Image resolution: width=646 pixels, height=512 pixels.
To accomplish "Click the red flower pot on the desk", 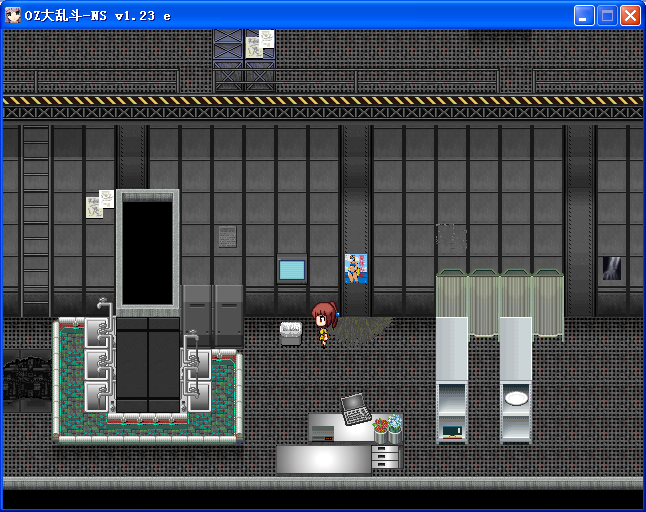I will point(381,431).
